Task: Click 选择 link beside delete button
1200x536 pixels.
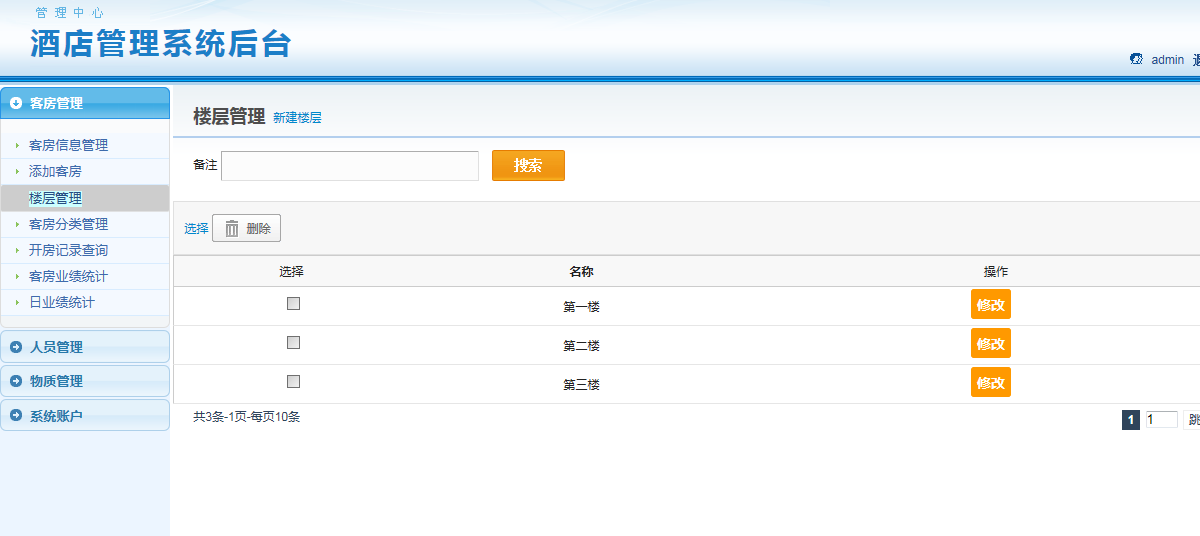Action: 196,228
